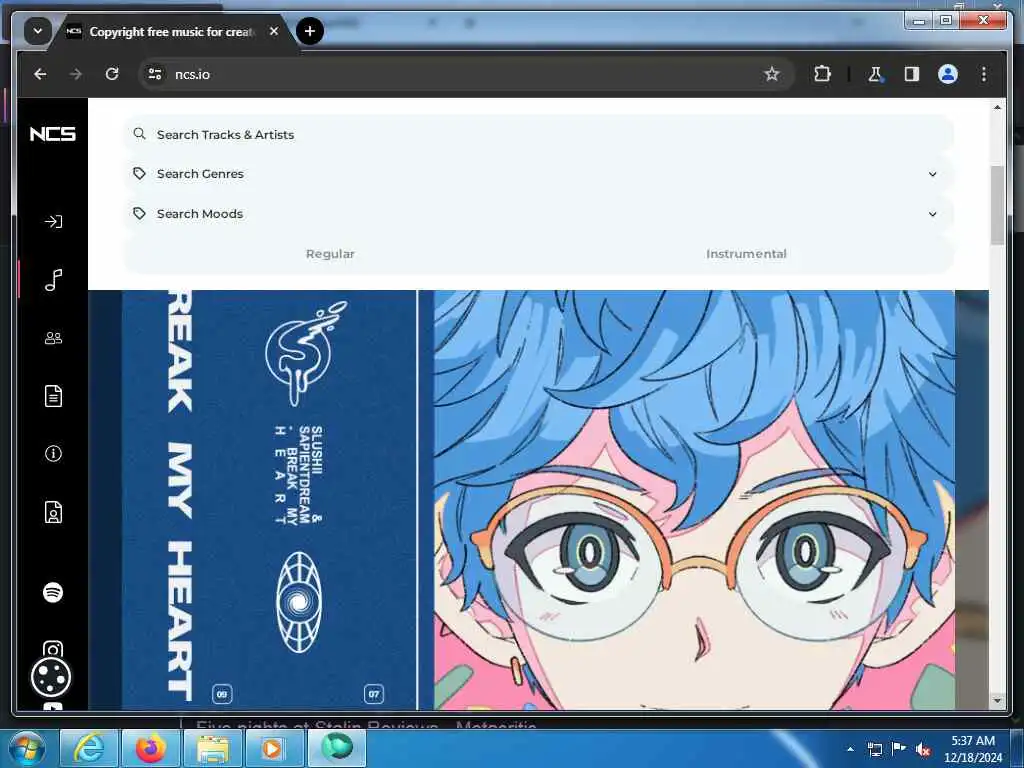Viewport: 1024px width, 768px height.
Task: Open the artists people icon in the sidebar
Action: click(x=53, y=338)
